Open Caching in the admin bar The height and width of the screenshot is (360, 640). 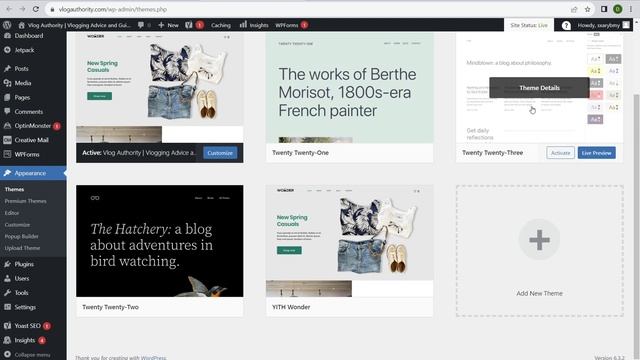click(221, 25)
